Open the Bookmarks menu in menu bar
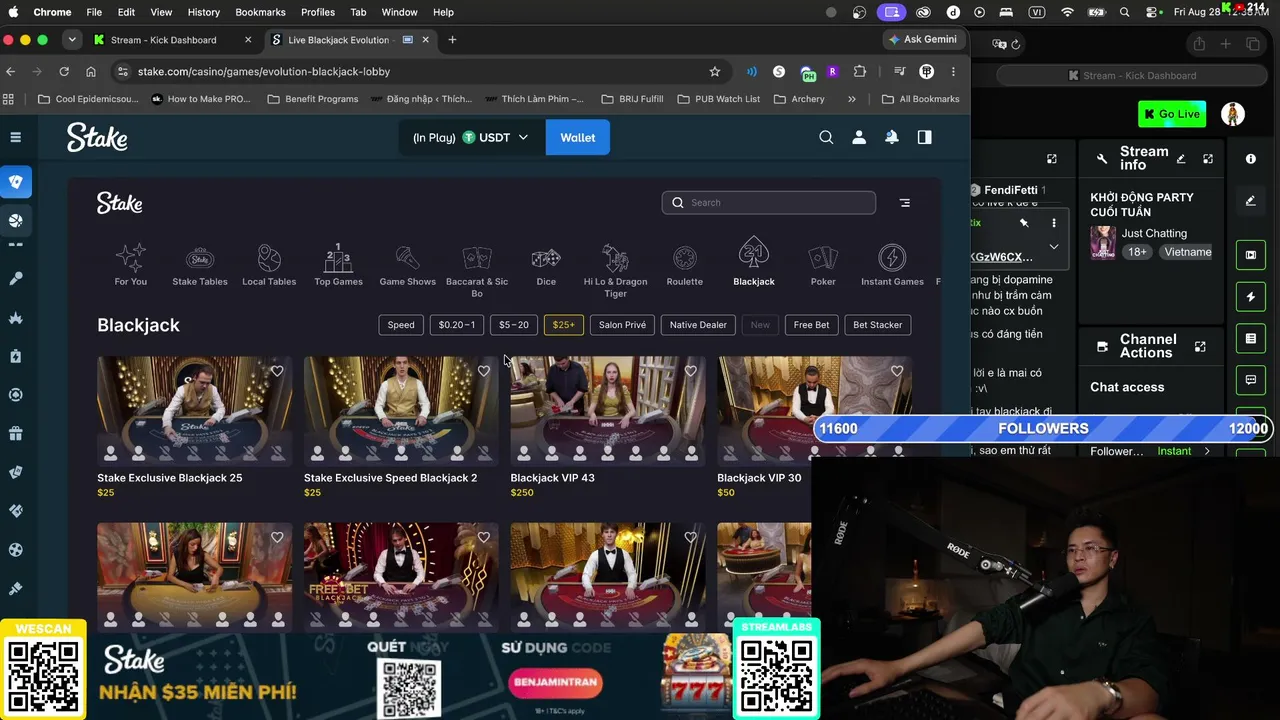This screenshot has height=720, width=1280. tap(260, 12)
